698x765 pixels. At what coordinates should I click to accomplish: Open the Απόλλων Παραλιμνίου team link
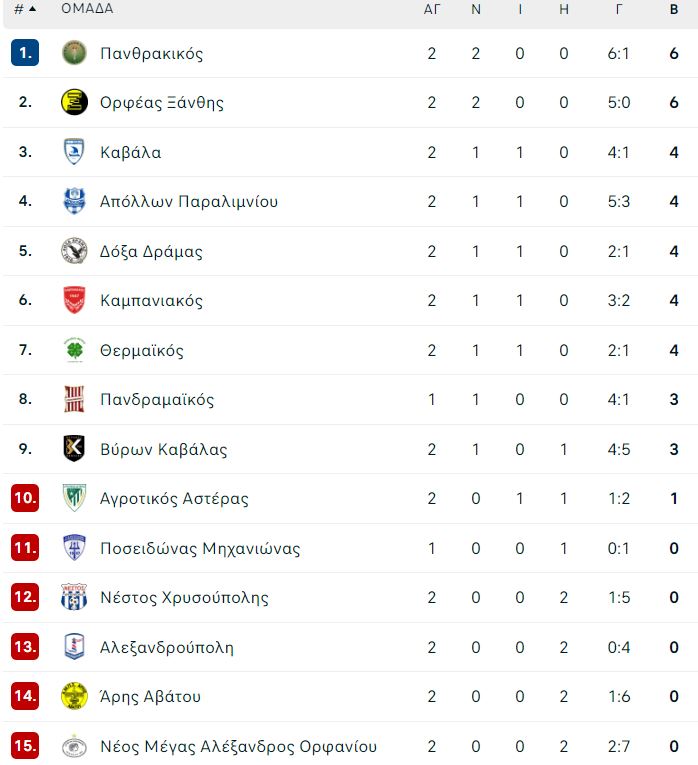tap(189, 201)
